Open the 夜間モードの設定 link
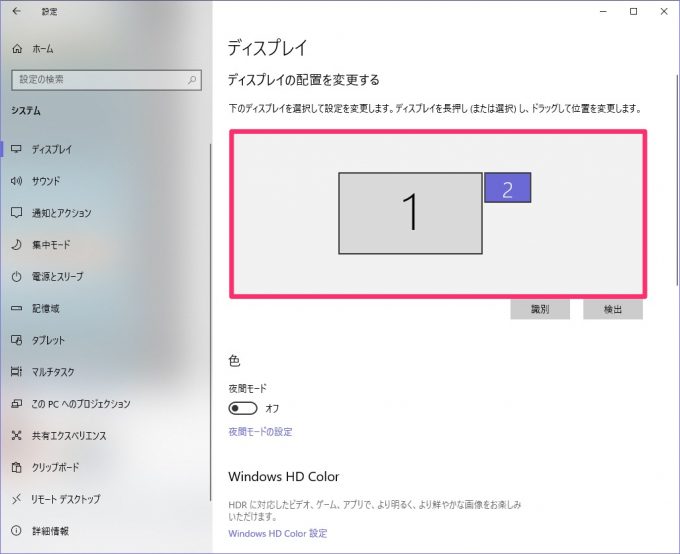680x554 pixels. 260,432
